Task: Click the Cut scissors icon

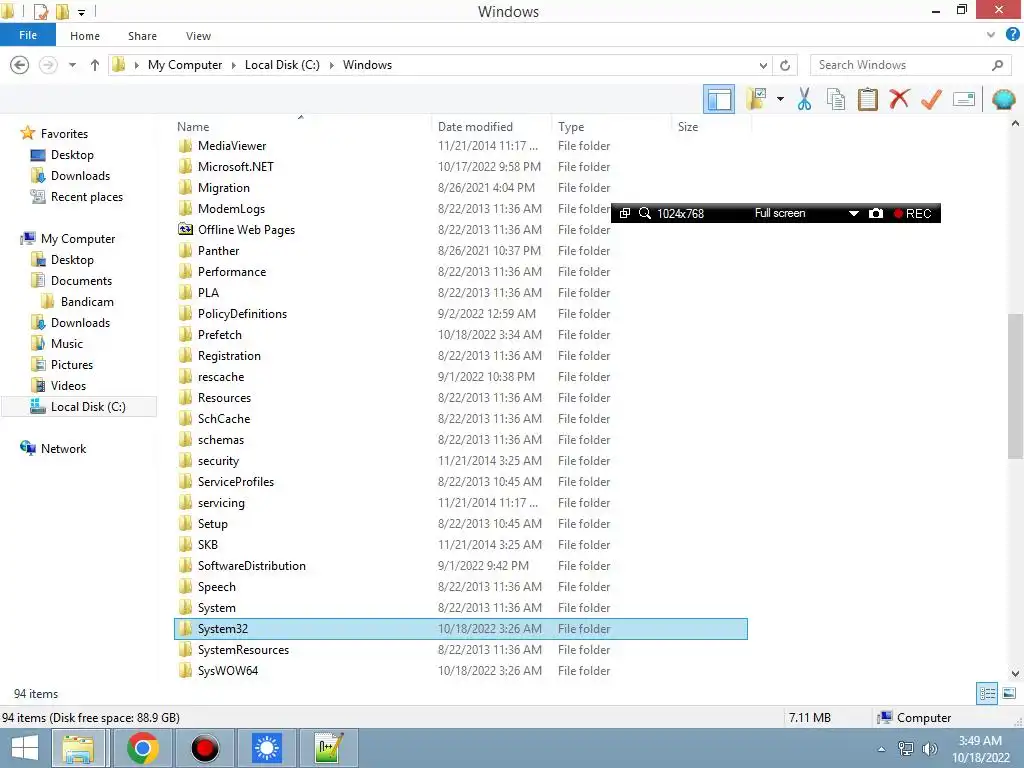Action: (x=804, y=99)
